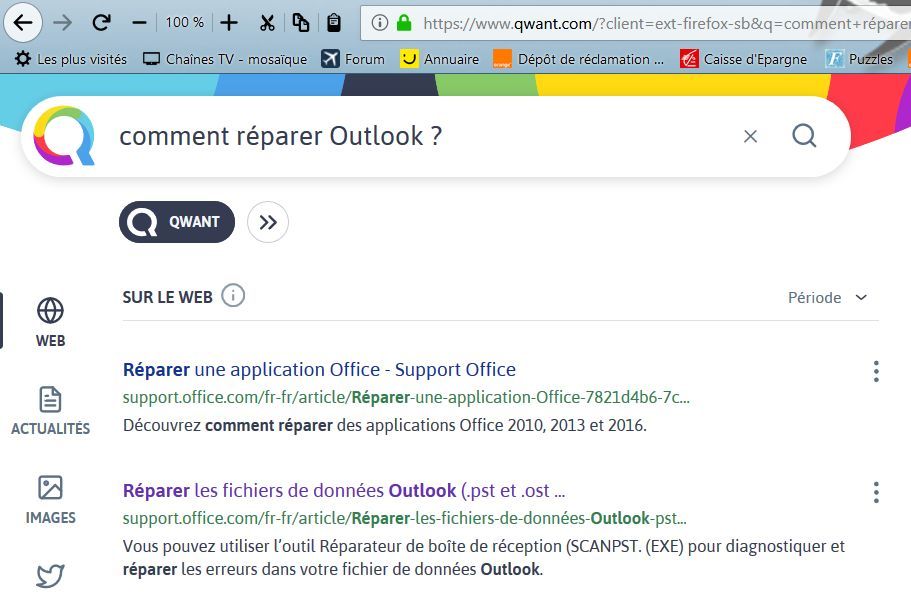Click the paste clipboard icon
911x593 pixels.
click(x=333, y=23)
